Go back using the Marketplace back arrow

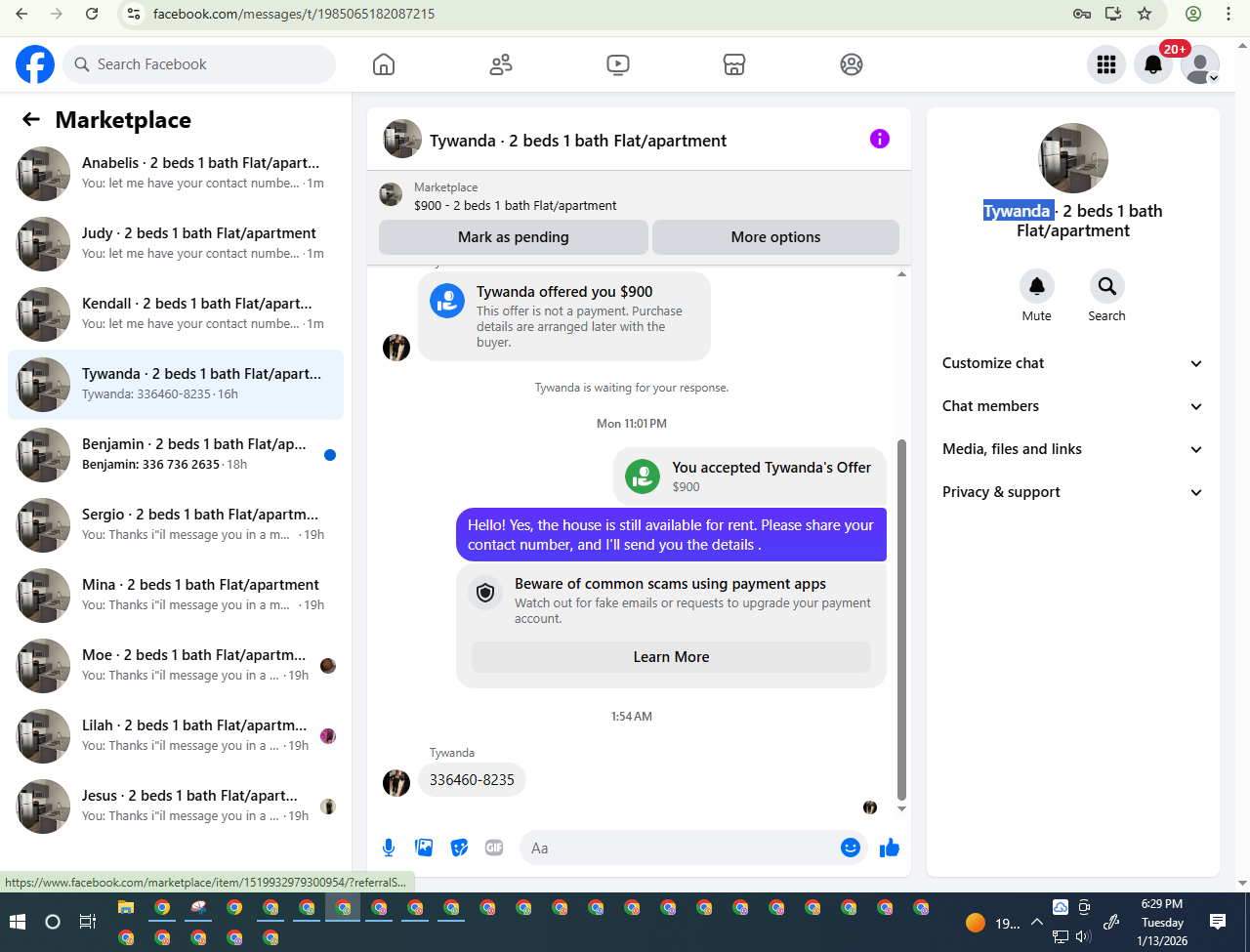pyautogui.click(x=31, y=119)
